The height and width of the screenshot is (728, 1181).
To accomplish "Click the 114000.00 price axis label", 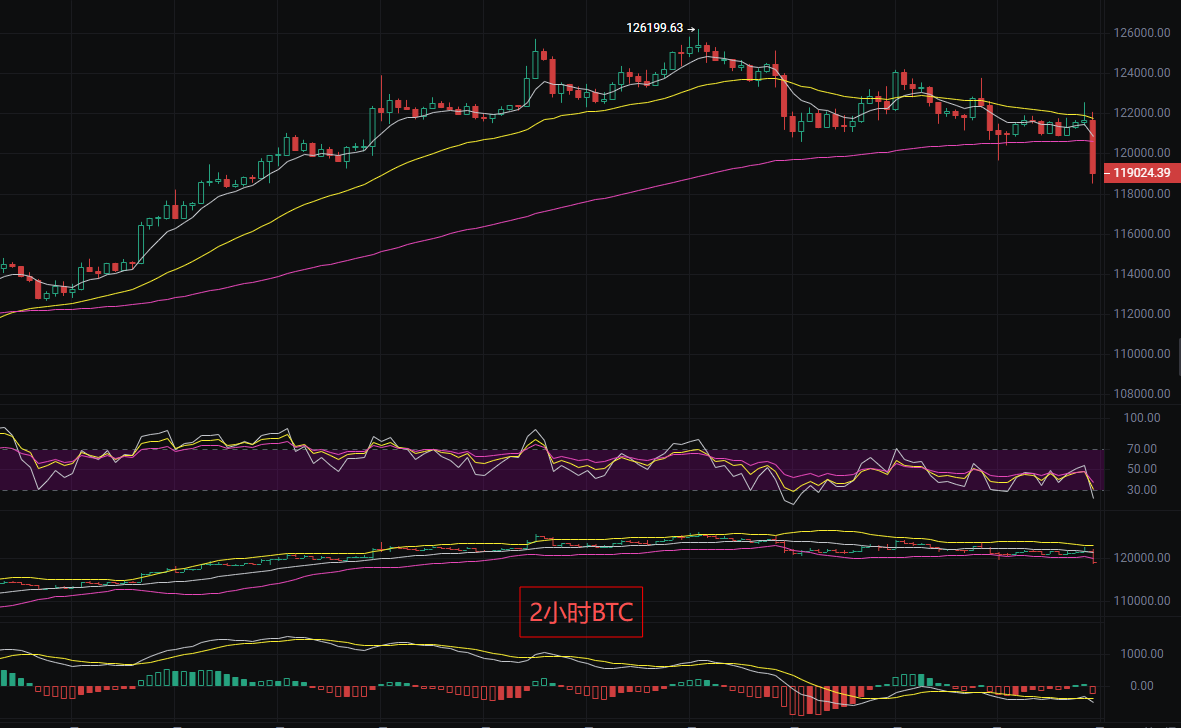I will pos(1142,274).
